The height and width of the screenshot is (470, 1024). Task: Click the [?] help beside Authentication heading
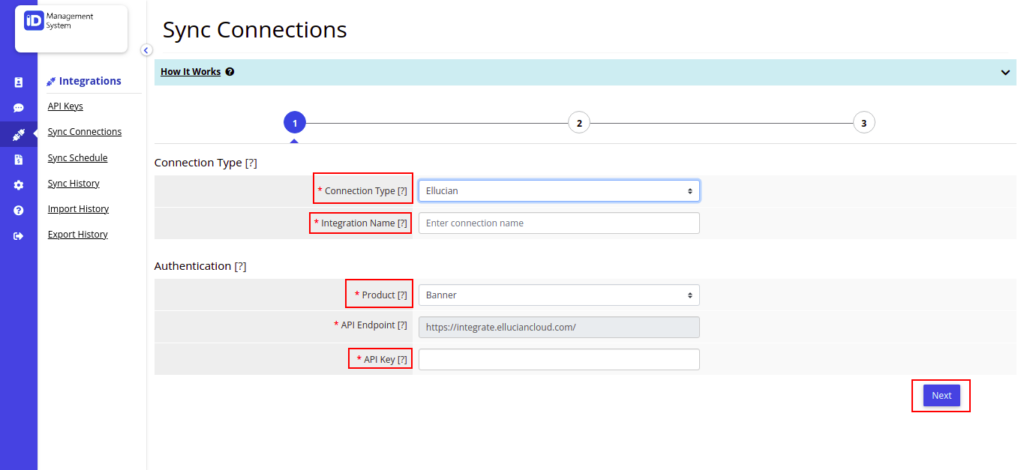(x=240, y=266)
